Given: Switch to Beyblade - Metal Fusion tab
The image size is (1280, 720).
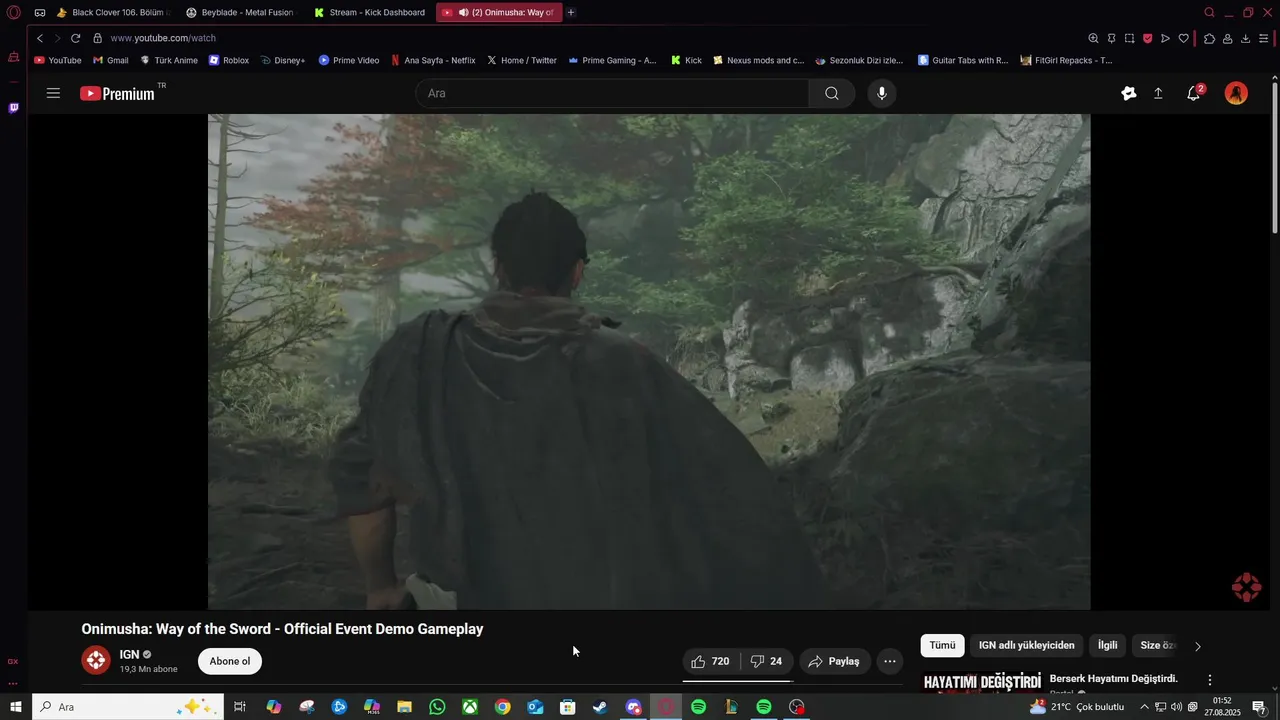Looking at the screenshot, I should pos(240,12).
